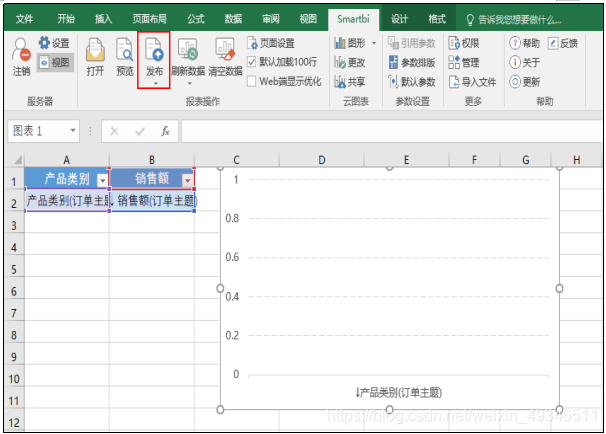Open 帮助 help

coord(524,43)
